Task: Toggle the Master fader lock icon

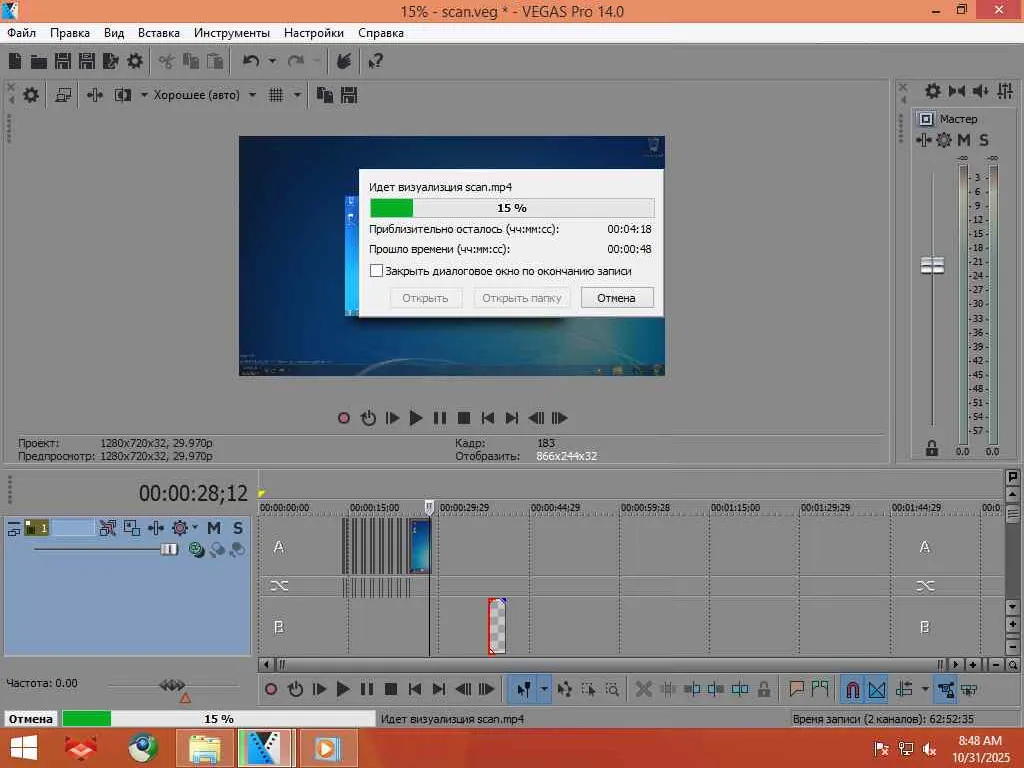Action: (x=932, y=448)
